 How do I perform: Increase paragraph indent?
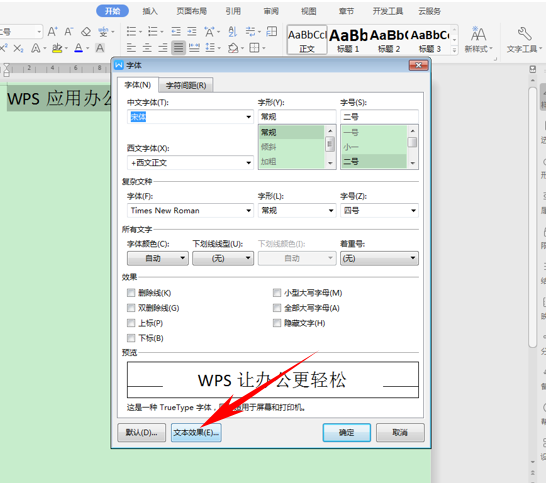[192, 32]
